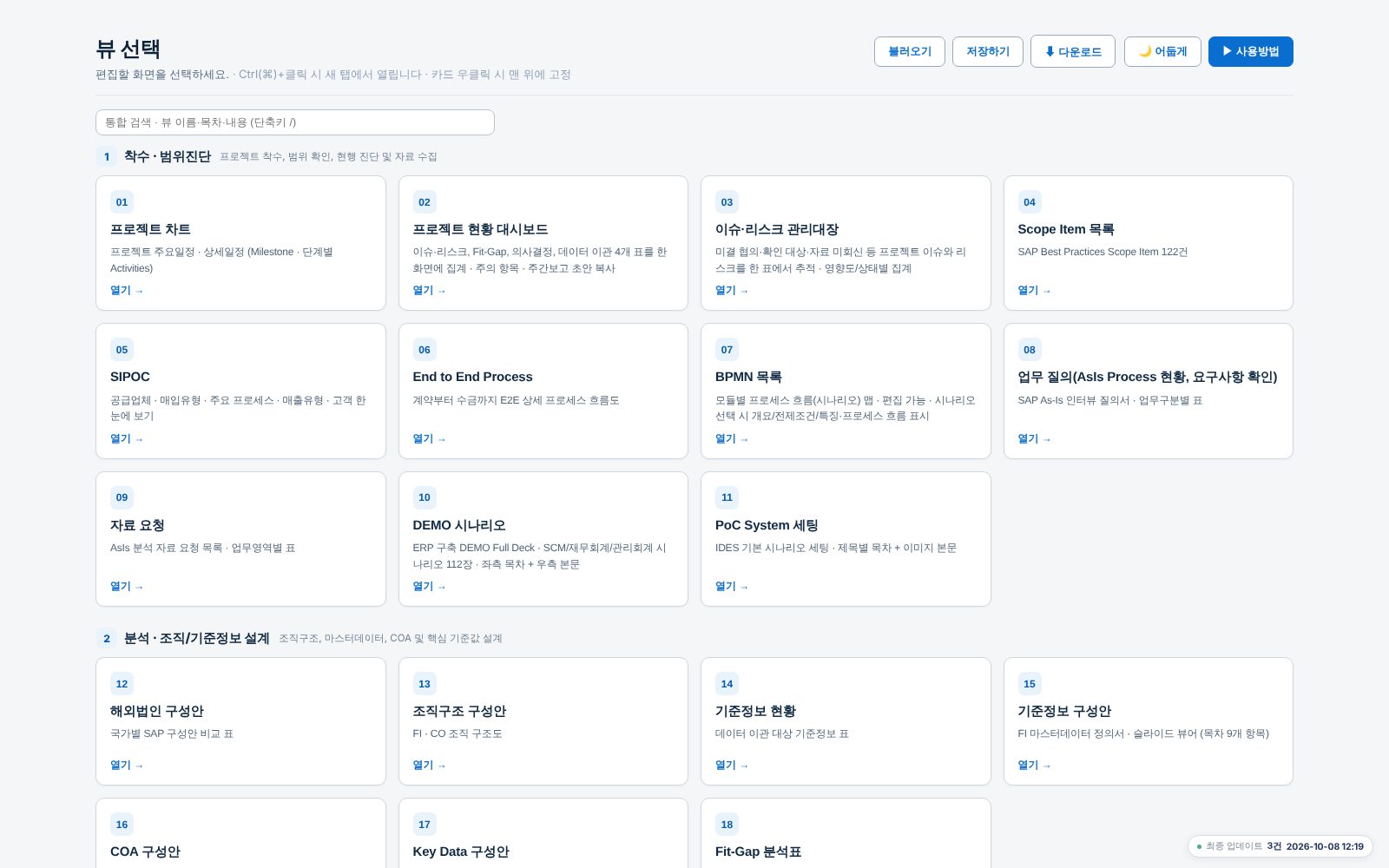Click the 분석·조직/기준정보 설계 section heading
Screen dimensions: 1389x868
(197, 638)
